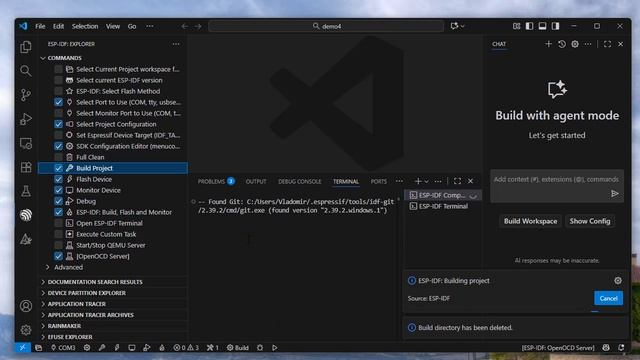Click the ESP-IDF OpenOCD Server status item
Image resolution: width=640 pixels, height=360 pixels.
pos(558,347)
